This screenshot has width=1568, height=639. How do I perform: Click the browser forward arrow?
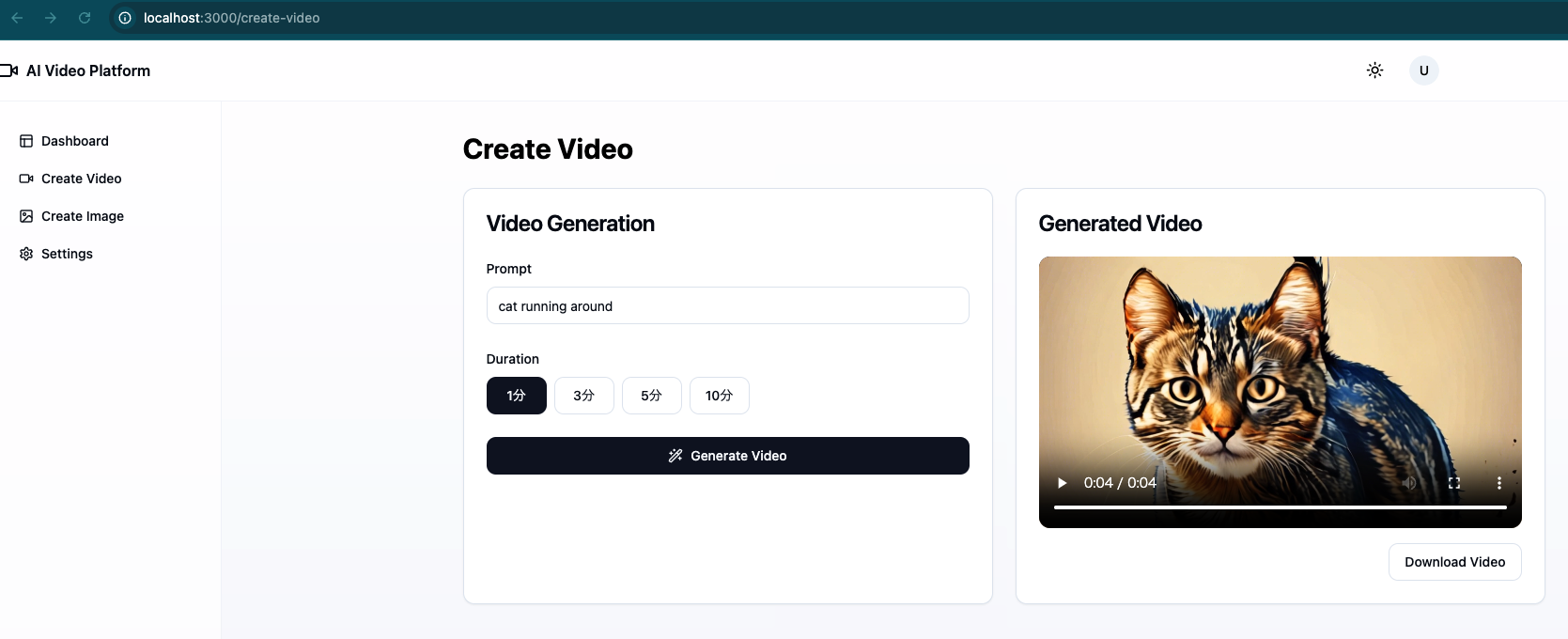pos(51,18)
